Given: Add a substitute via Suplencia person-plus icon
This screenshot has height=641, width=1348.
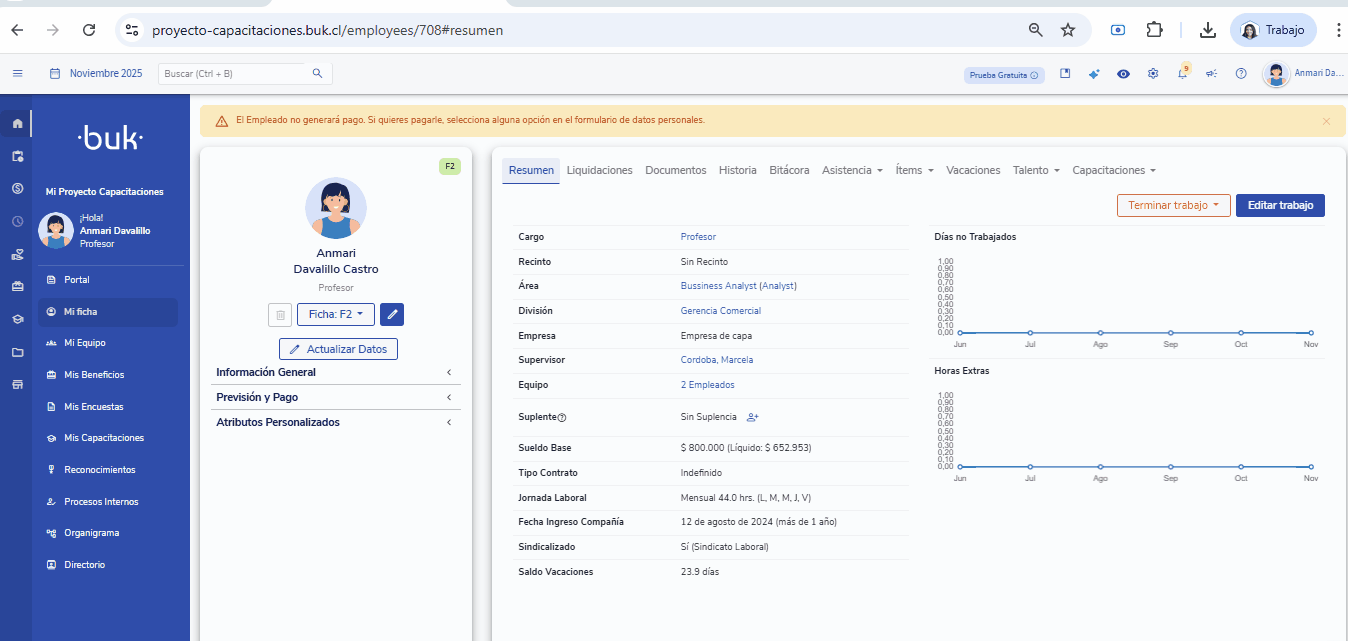Looking at the screenshot, I should pyautogui.click(x=752, y=417).
